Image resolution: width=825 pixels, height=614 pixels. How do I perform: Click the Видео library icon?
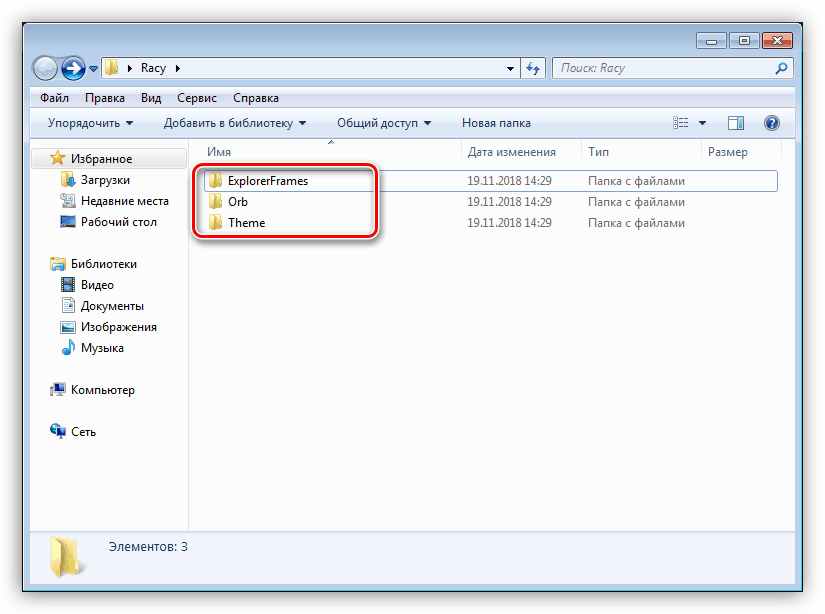[68, 285]
